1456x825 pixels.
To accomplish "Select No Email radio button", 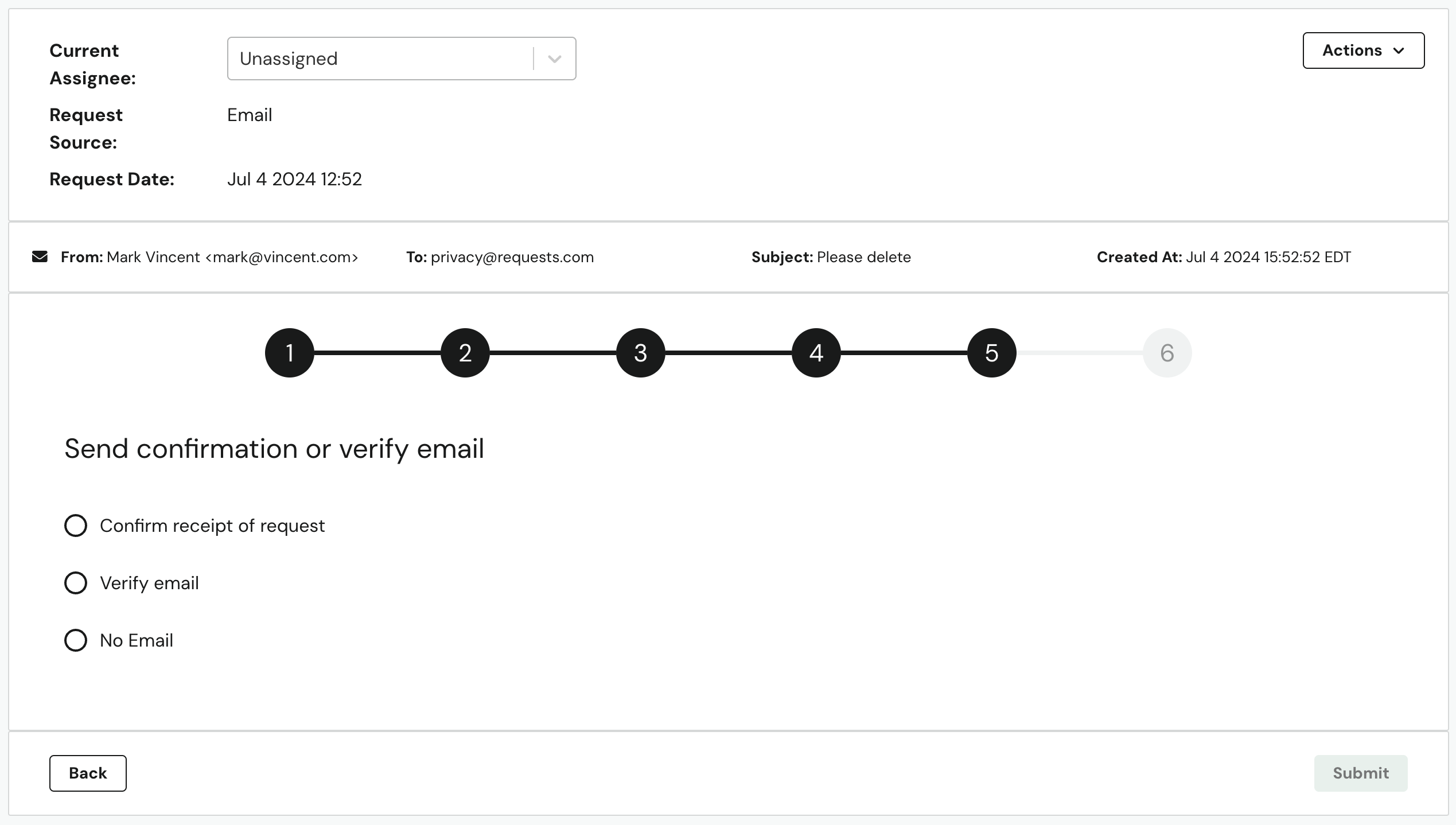I will tap(75, 640).
